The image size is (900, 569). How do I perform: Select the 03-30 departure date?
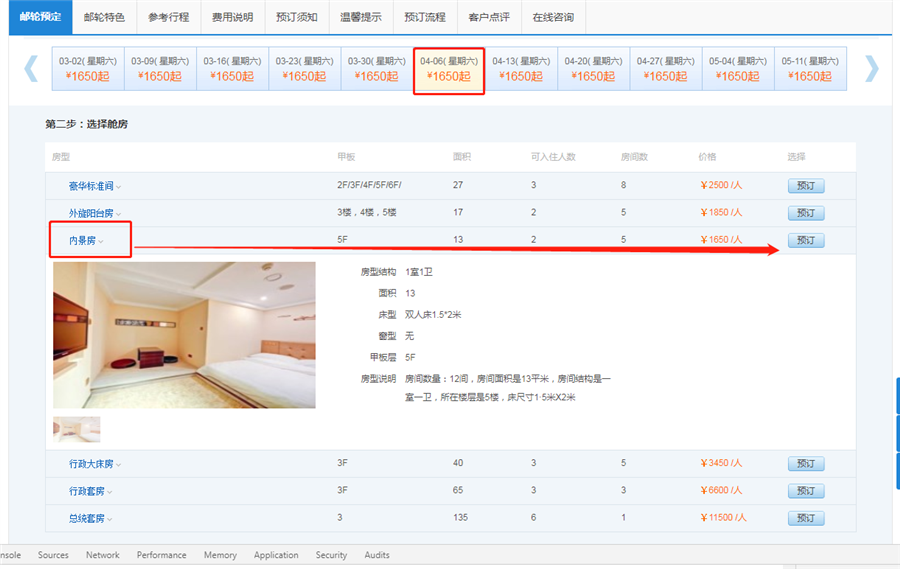point(377,69)
